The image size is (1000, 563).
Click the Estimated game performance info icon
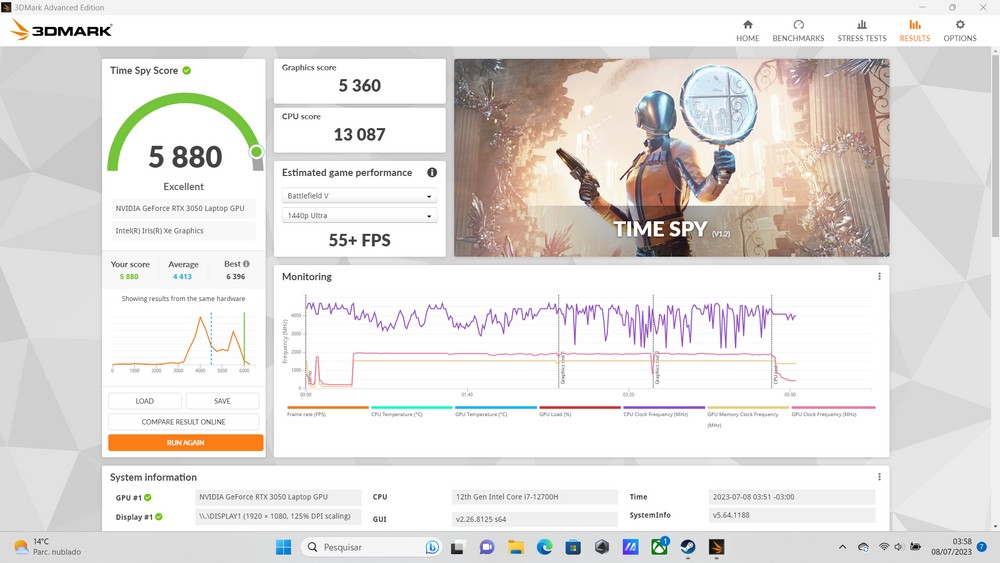tap(432, 173)
